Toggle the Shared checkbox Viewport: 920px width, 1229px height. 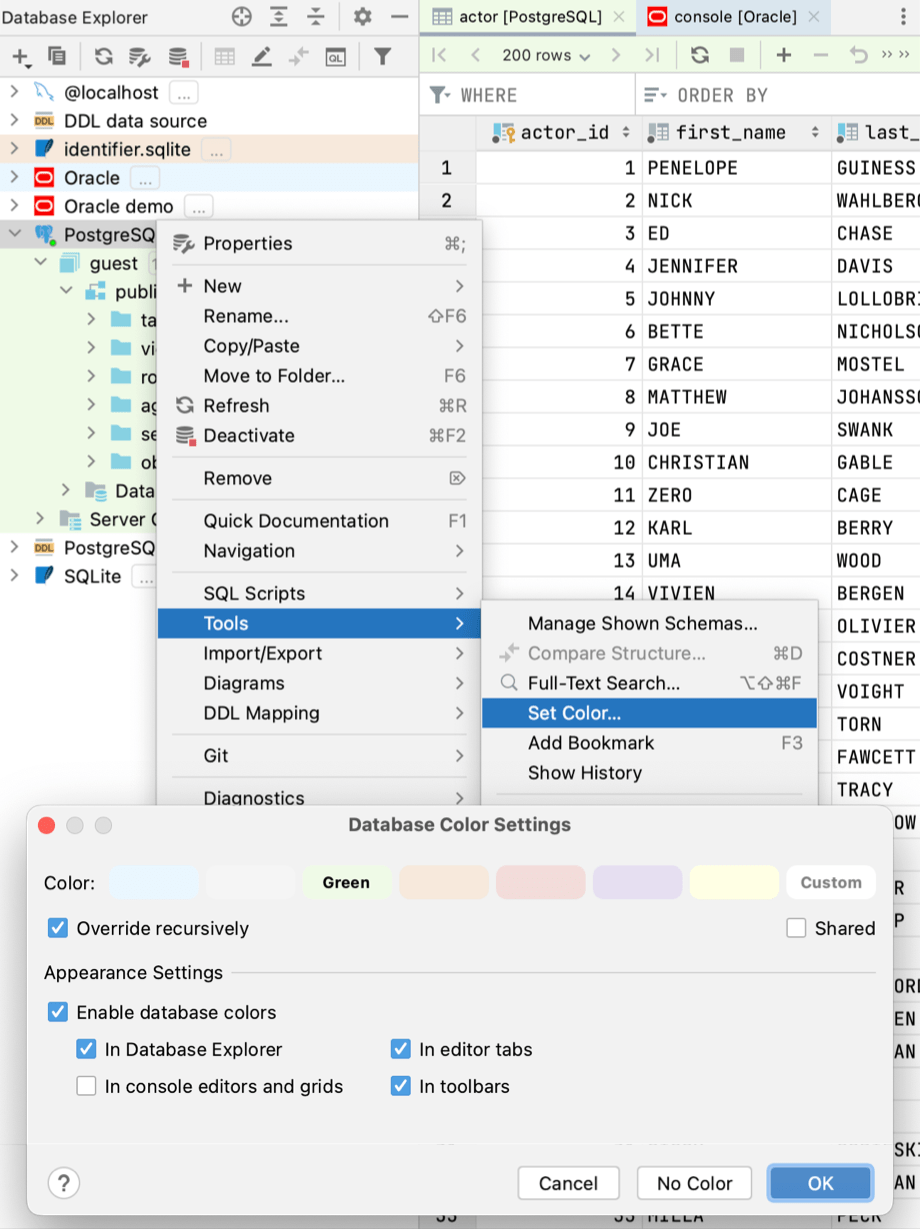tap(797, 928)
